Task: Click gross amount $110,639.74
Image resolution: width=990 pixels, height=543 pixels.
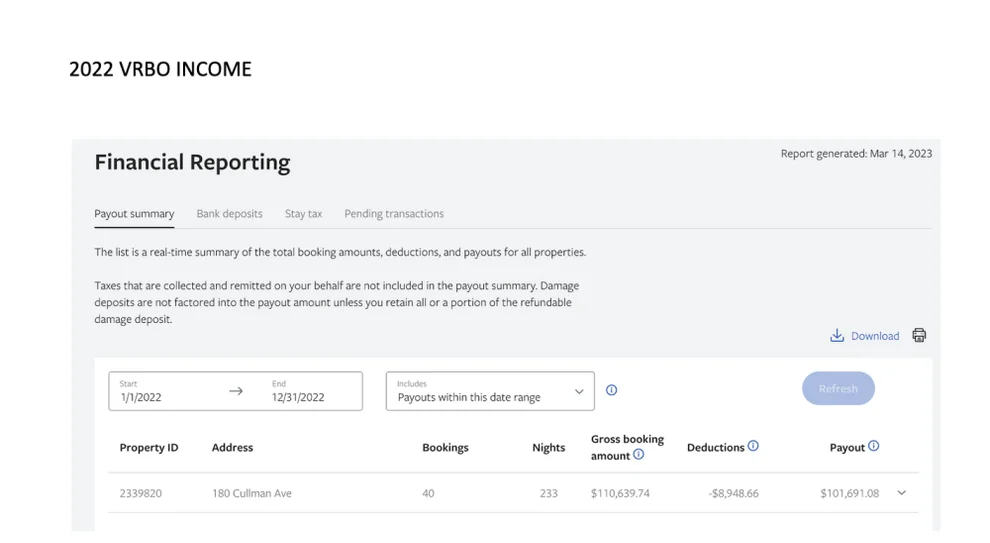Action: 620,493
